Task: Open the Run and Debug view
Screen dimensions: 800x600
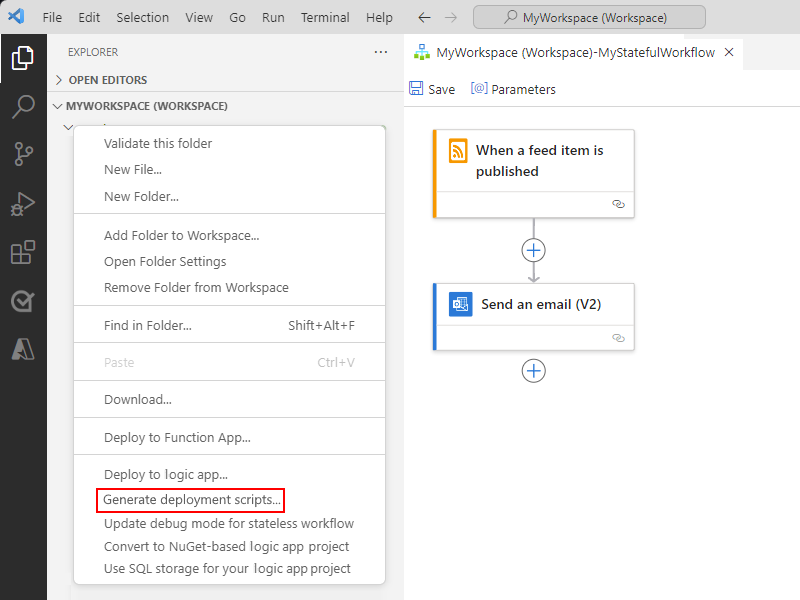Action: coord(24,203)
